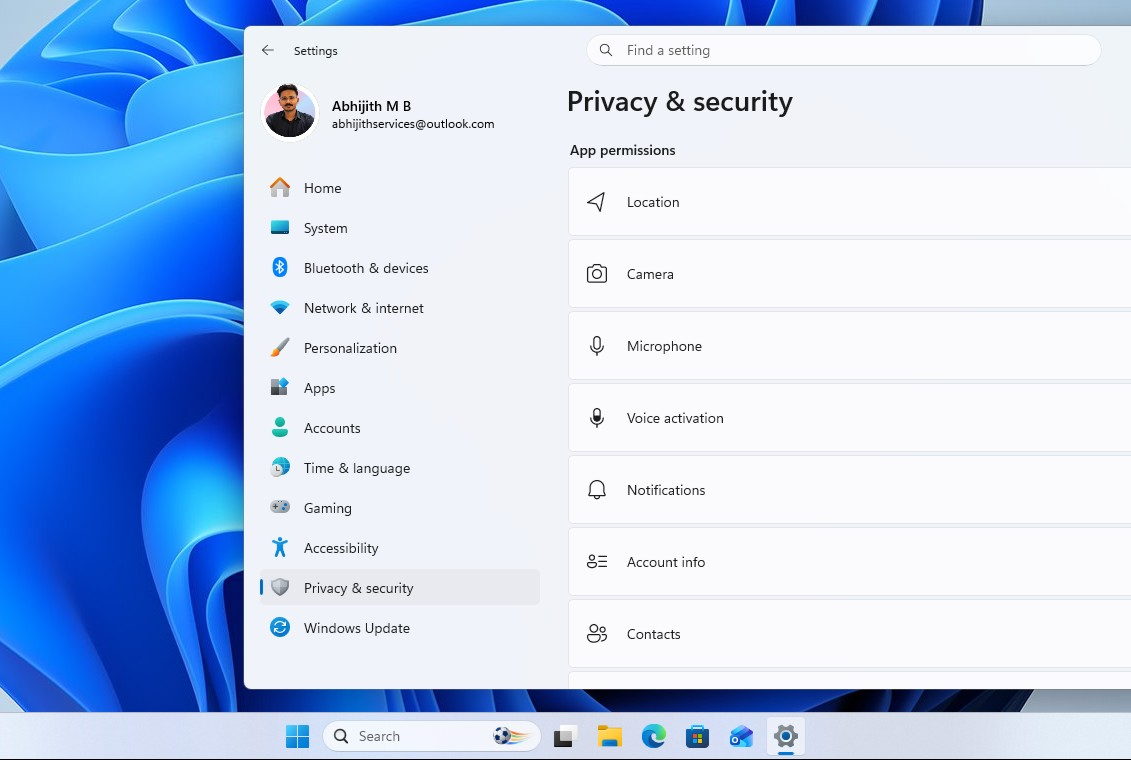1131x760 pixels.
Task: Select Windows Update label
Action: 356,628
